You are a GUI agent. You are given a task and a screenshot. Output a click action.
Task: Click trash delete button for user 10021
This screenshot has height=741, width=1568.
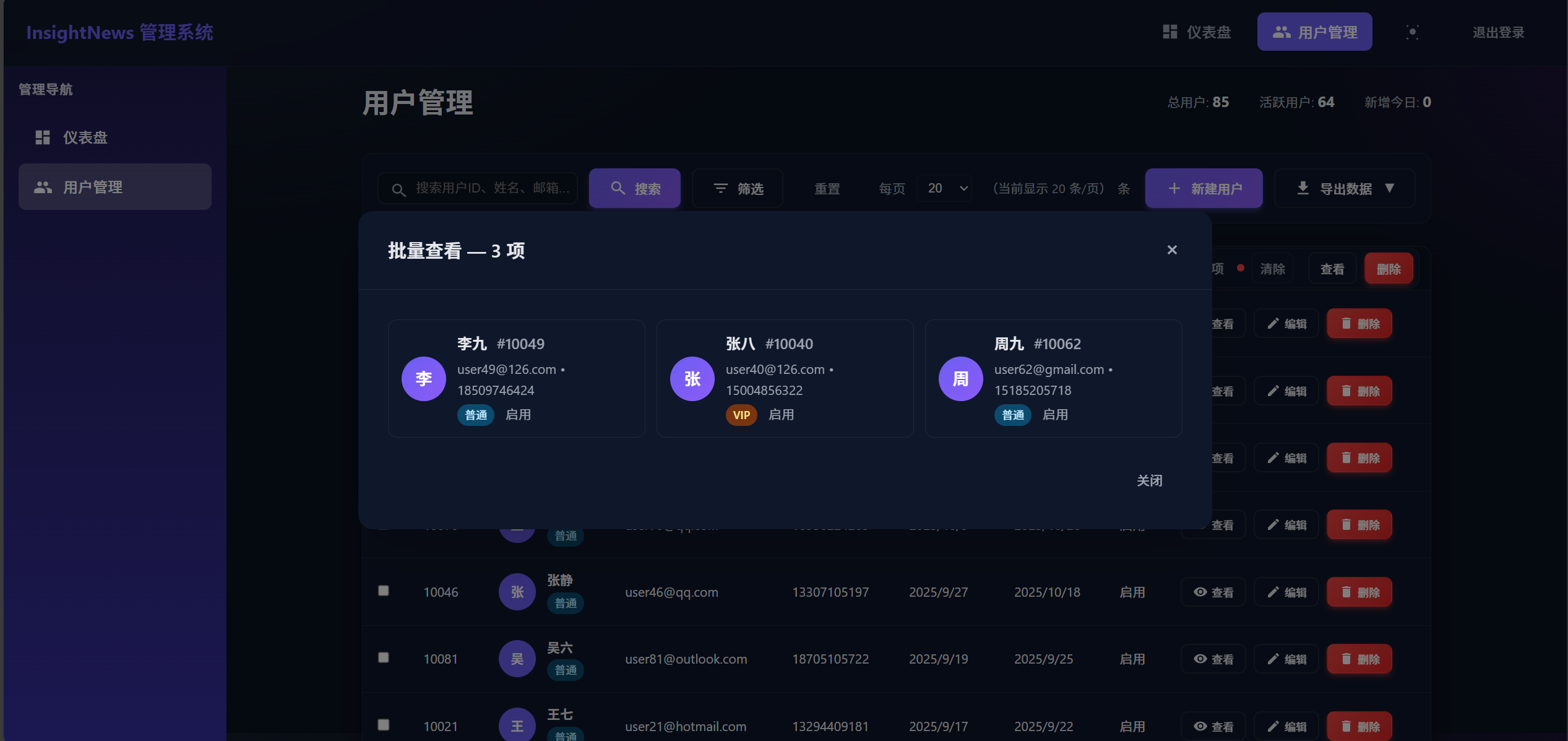[x=1359, y=726]
